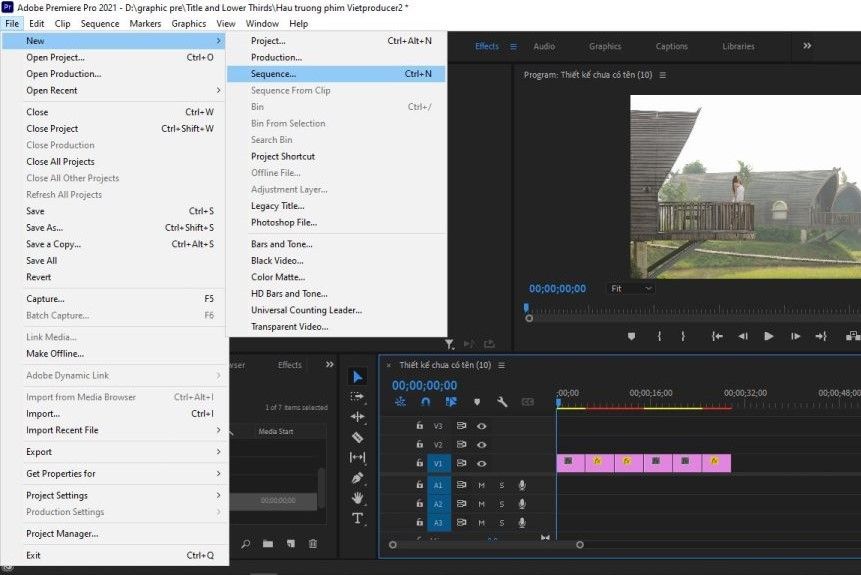Toggle the lock on track V3
The height and width of the screenshot is (575, 861).
pyautogui.click(x=420, y=426)
